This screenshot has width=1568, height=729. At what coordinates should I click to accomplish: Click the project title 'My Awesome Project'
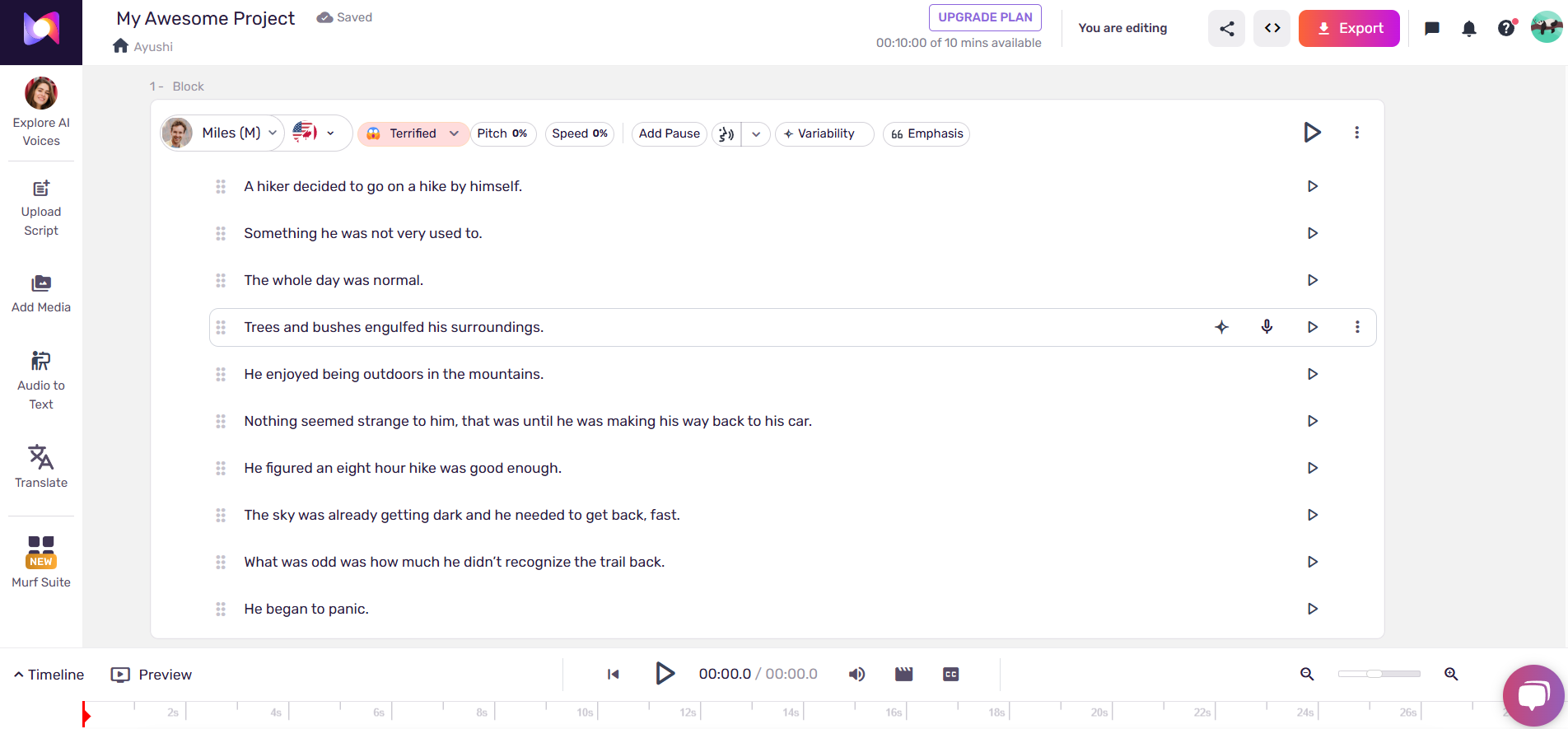[206, 18]
